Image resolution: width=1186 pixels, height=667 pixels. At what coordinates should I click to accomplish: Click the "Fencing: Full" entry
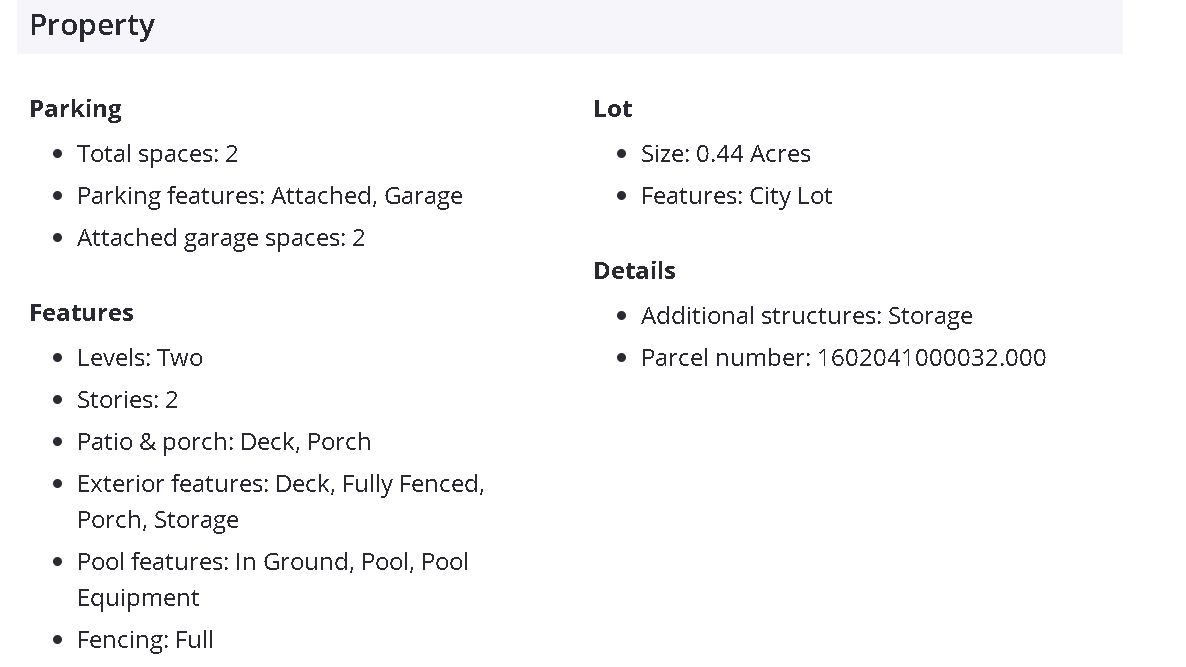(145, 640)
